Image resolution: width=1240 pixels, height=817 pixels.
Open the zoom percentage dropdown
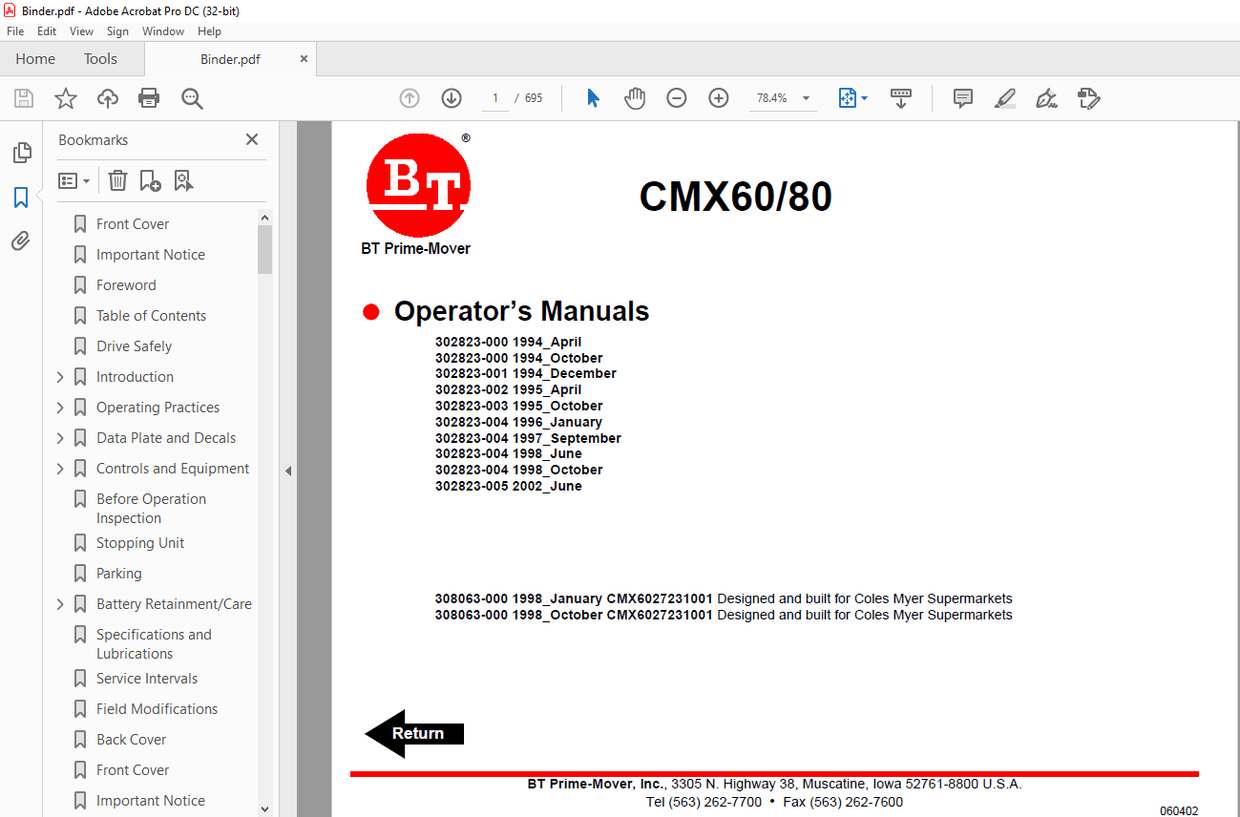(x=806, y=98)
